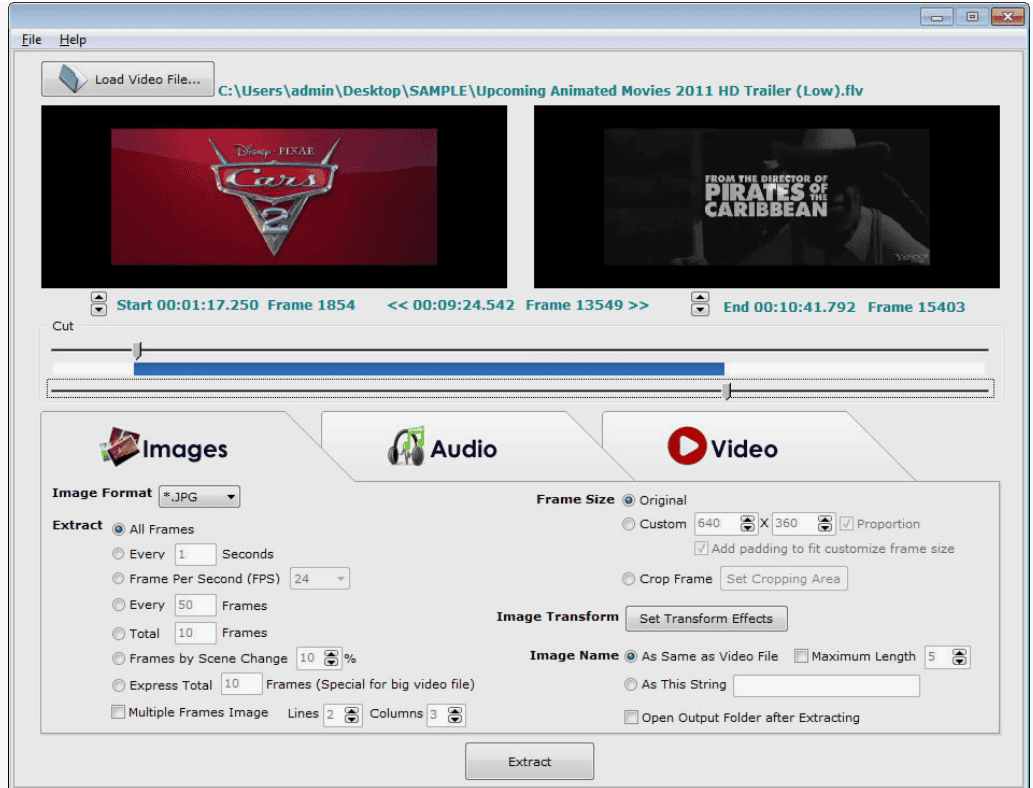Click the Audio tab headphones icon
1033x788 pixels.
(406, 447)
